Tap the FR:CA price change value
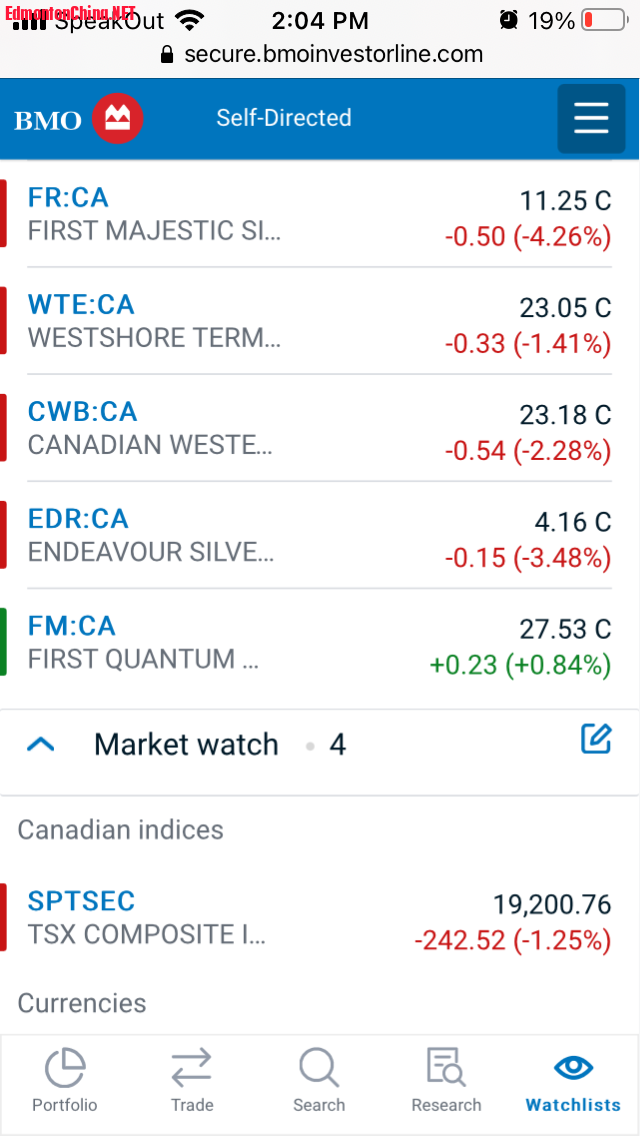This screenshot has width=640, height=1136. tap(527, 237)
